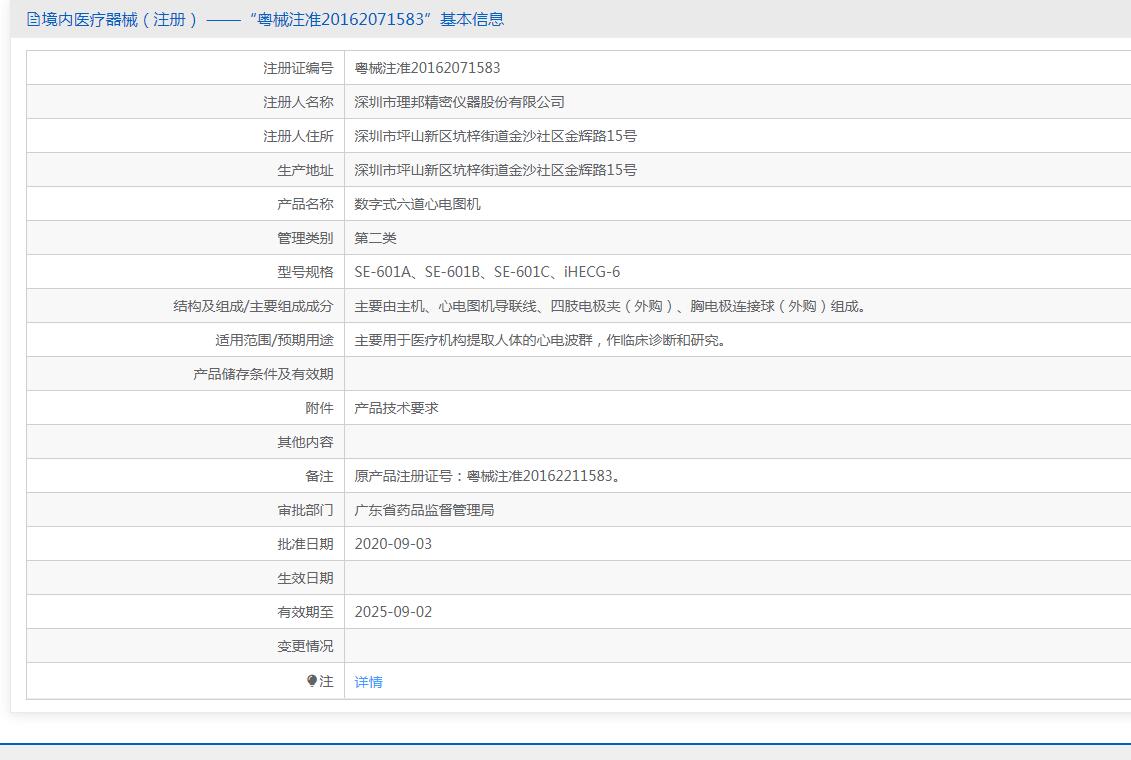Click the 生产地址 label
Viewport: 1131px width, 760px height.
[305, 170]
